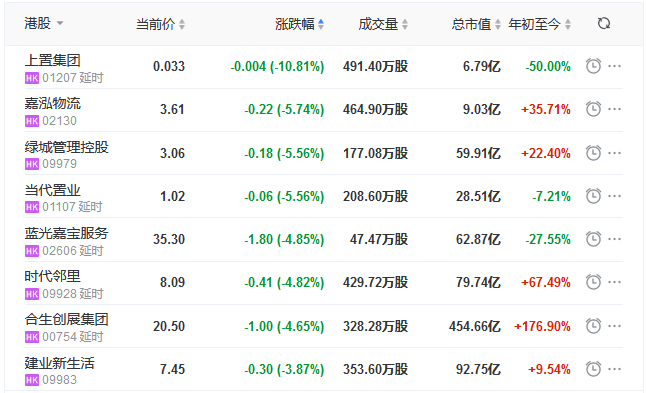Select the volume 353.60万股
The image size is (647, 393).
pyautogui.click(x=375, y=369)
